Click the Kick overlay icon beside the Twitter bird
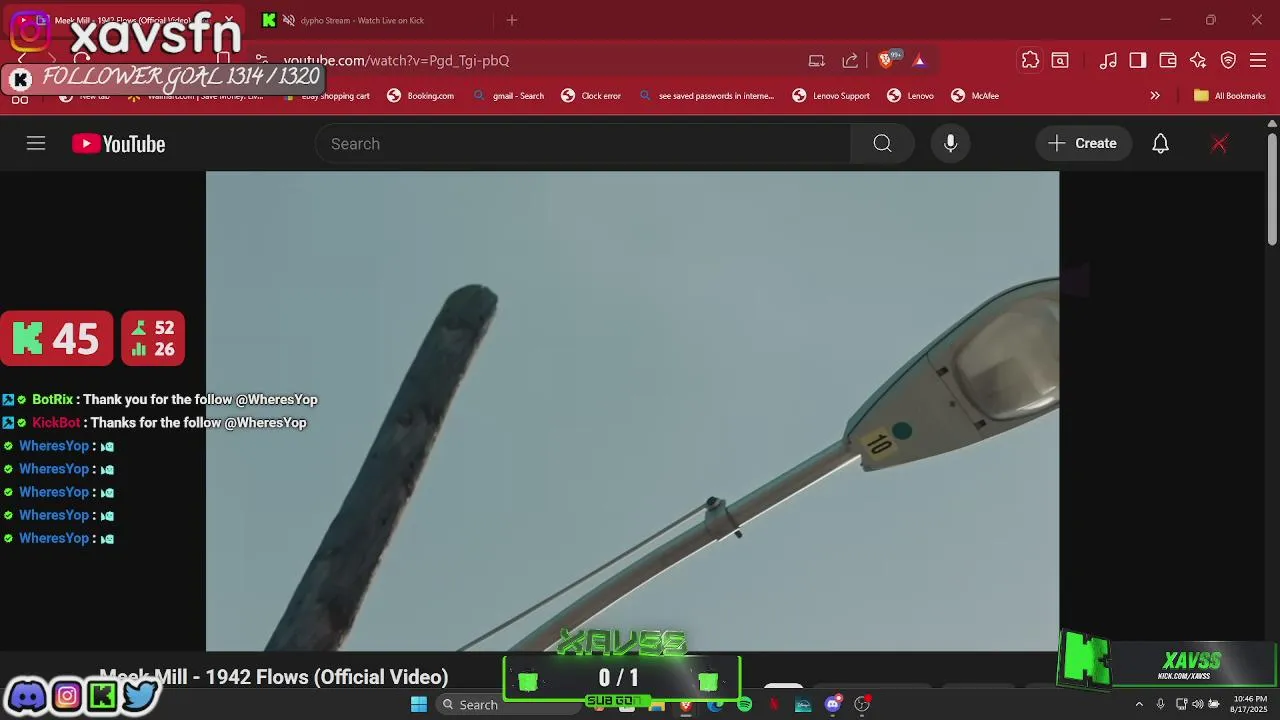This screenshot has width=1280, height=720. point(102,695)
